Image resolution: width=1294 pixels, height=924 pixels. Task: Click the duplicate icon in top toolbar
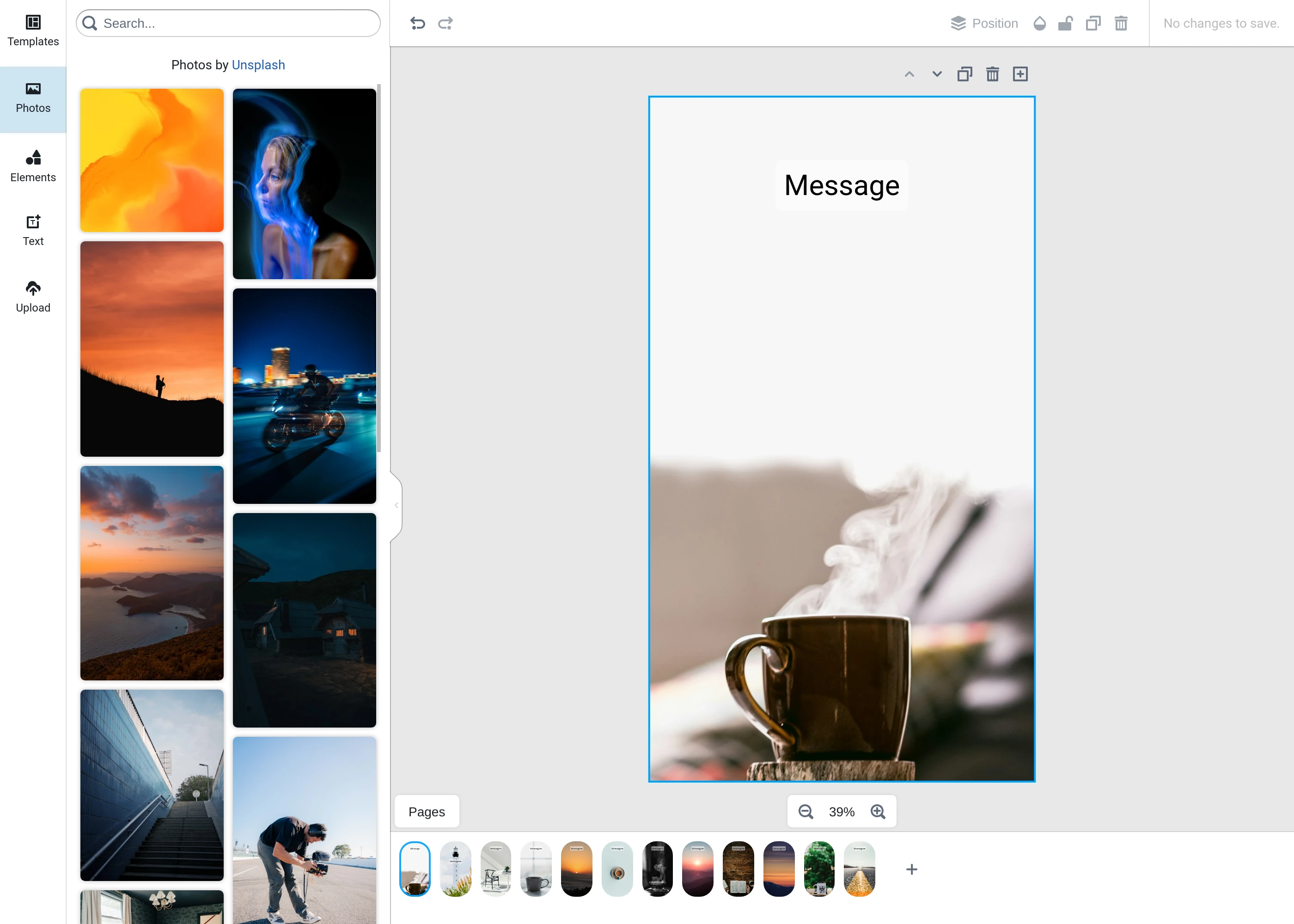[1093, 23]
